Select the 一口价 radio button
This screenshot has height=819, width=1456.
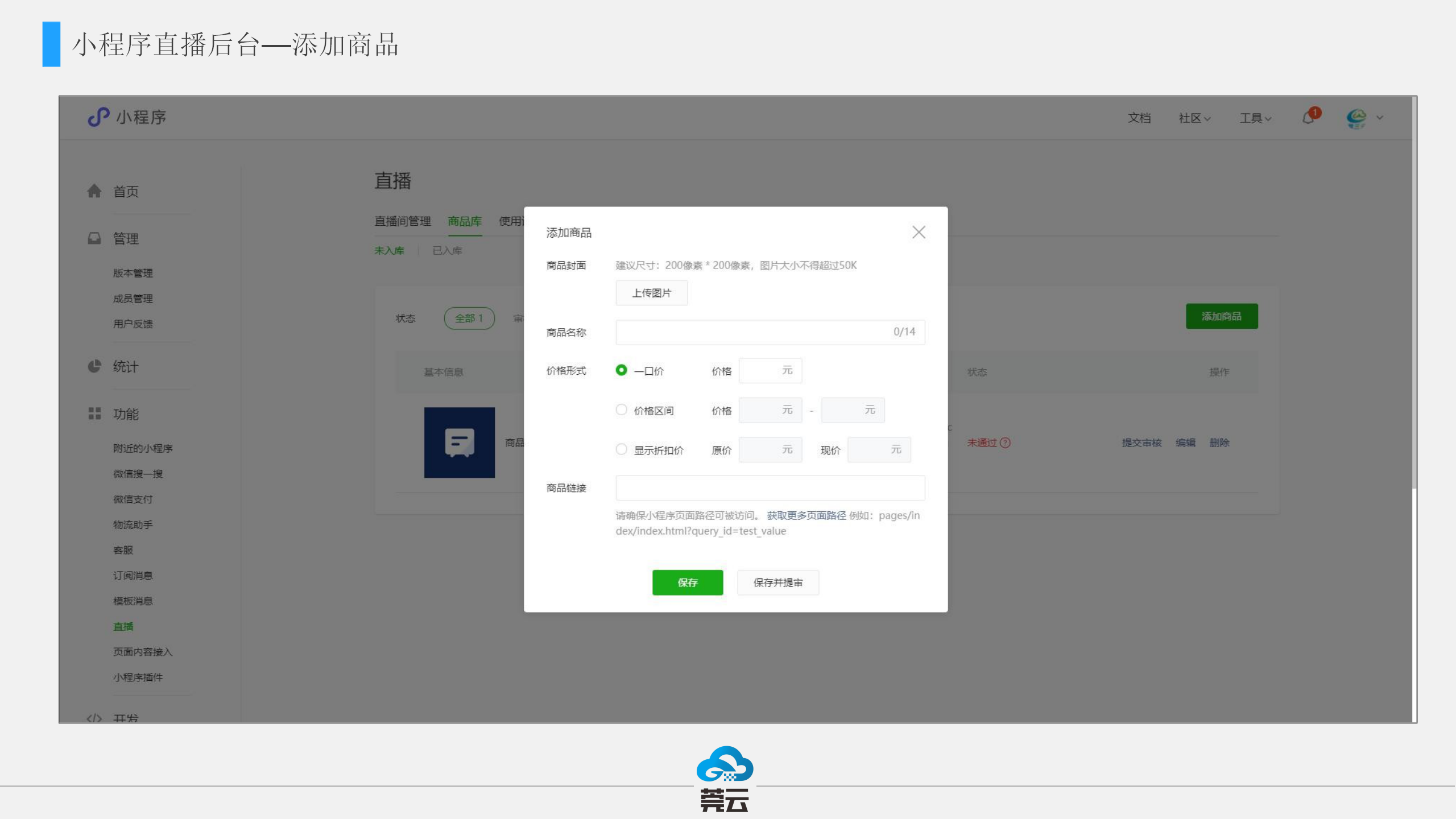coord(622,370)
